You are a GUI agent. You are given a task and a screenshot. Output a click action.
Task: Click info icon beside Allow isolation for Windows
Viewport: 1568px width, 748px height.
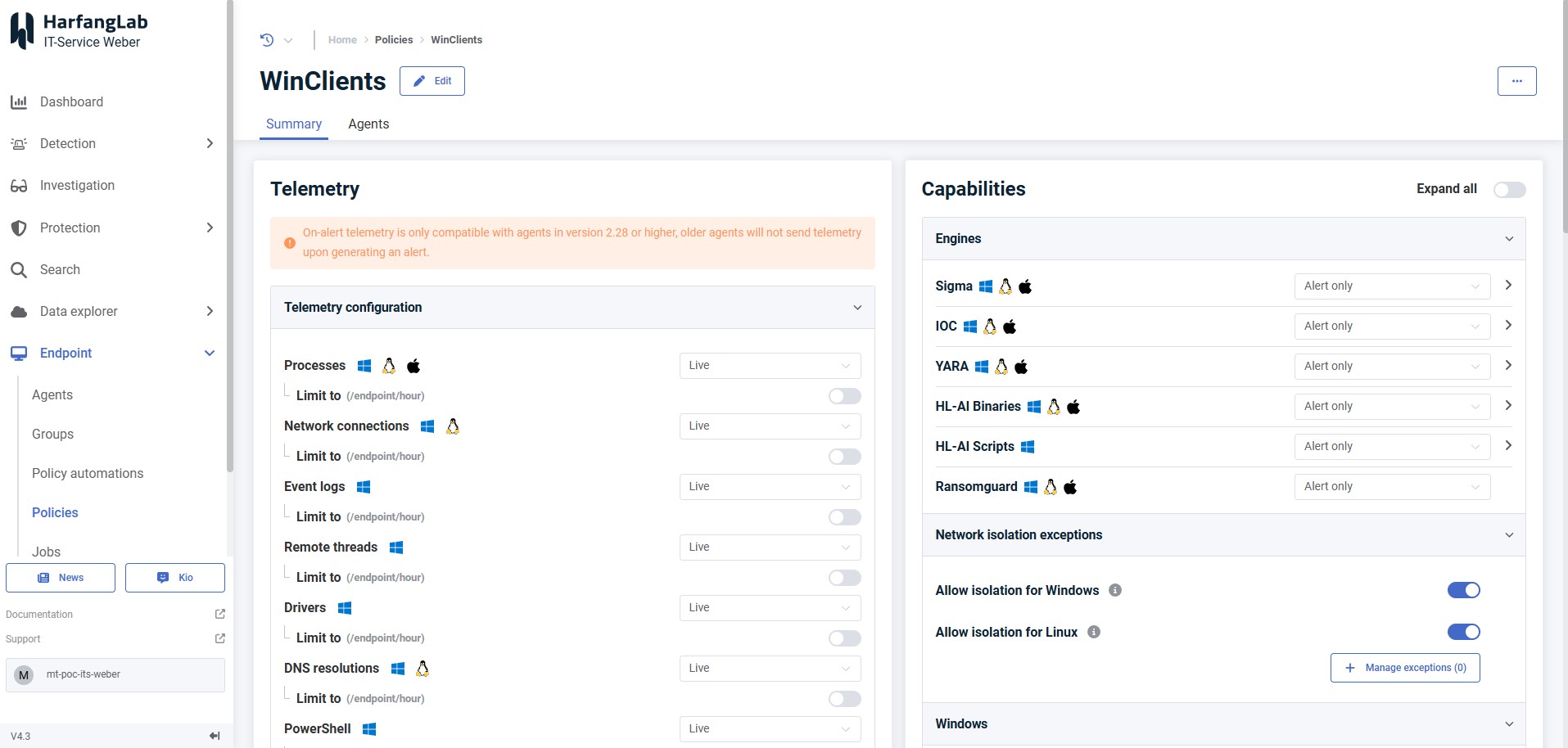point(1115,590)
